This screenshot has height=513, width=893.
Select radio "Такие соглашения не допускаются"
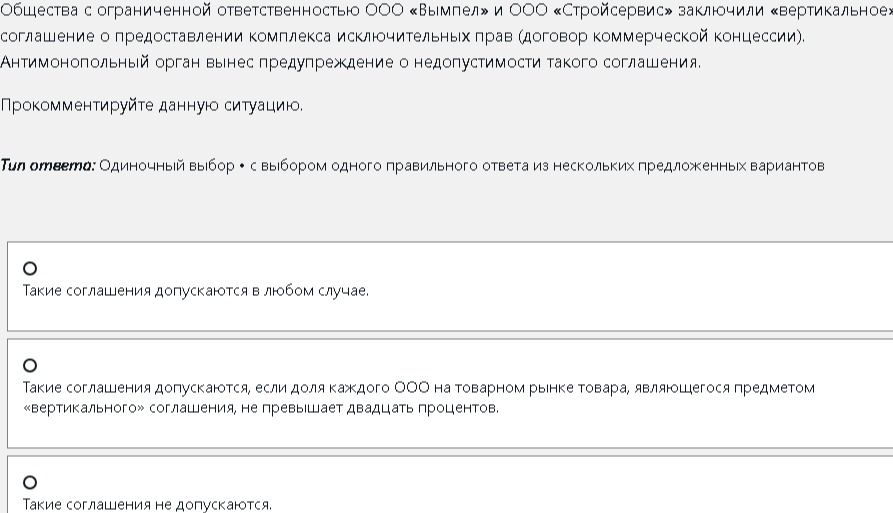coord(30,482)
